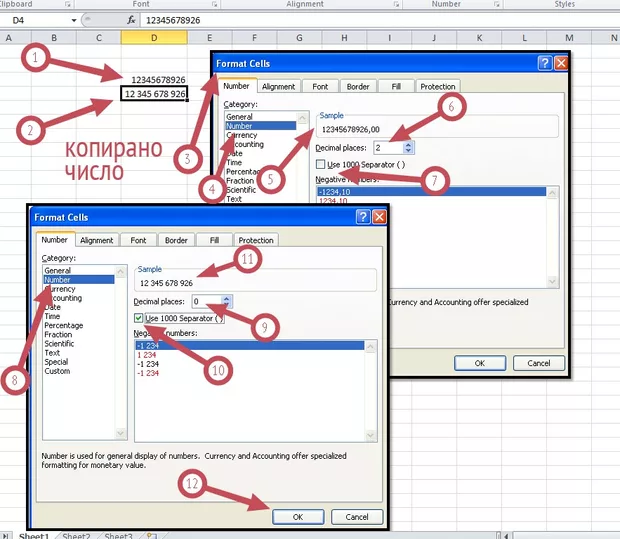Open Border tab in front Format Cells dialog

[176, 240]
